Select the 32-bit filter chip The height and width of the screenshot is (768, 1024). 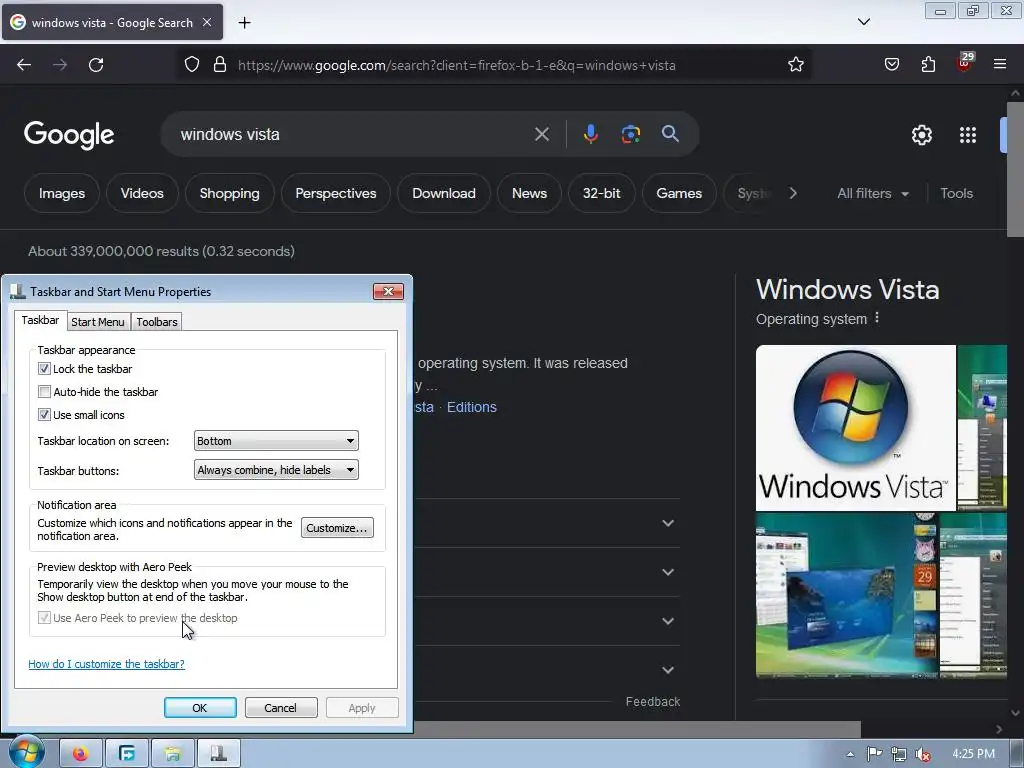click(x=601, y=193)
